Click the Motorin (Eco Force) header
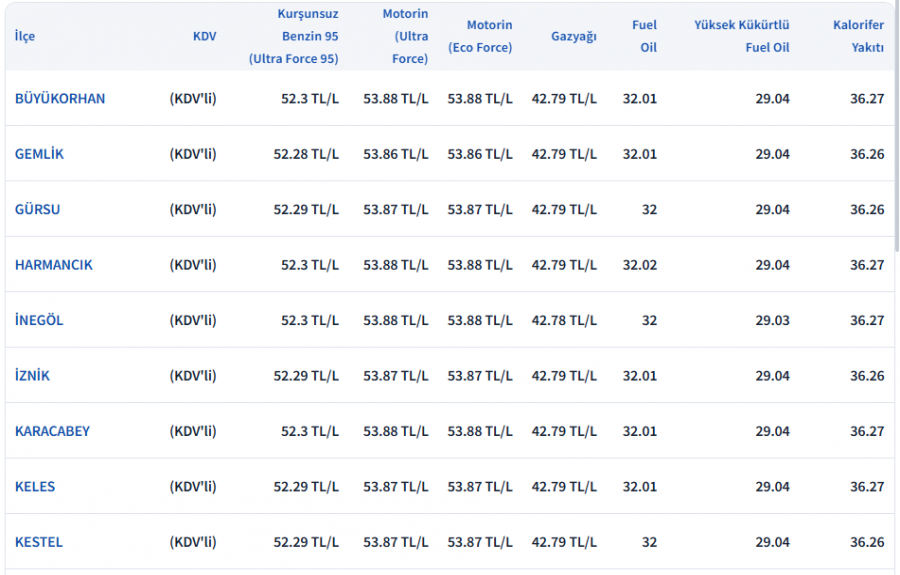The image size is (900, 575). pyautogui.click(x=480, y=36)
